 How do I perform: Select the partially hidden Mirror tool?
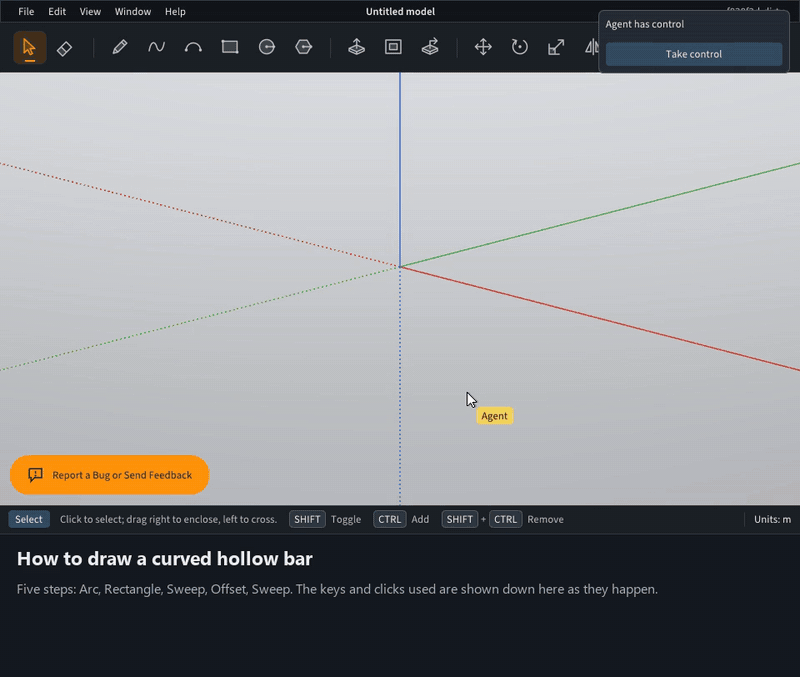click(591, 47)
